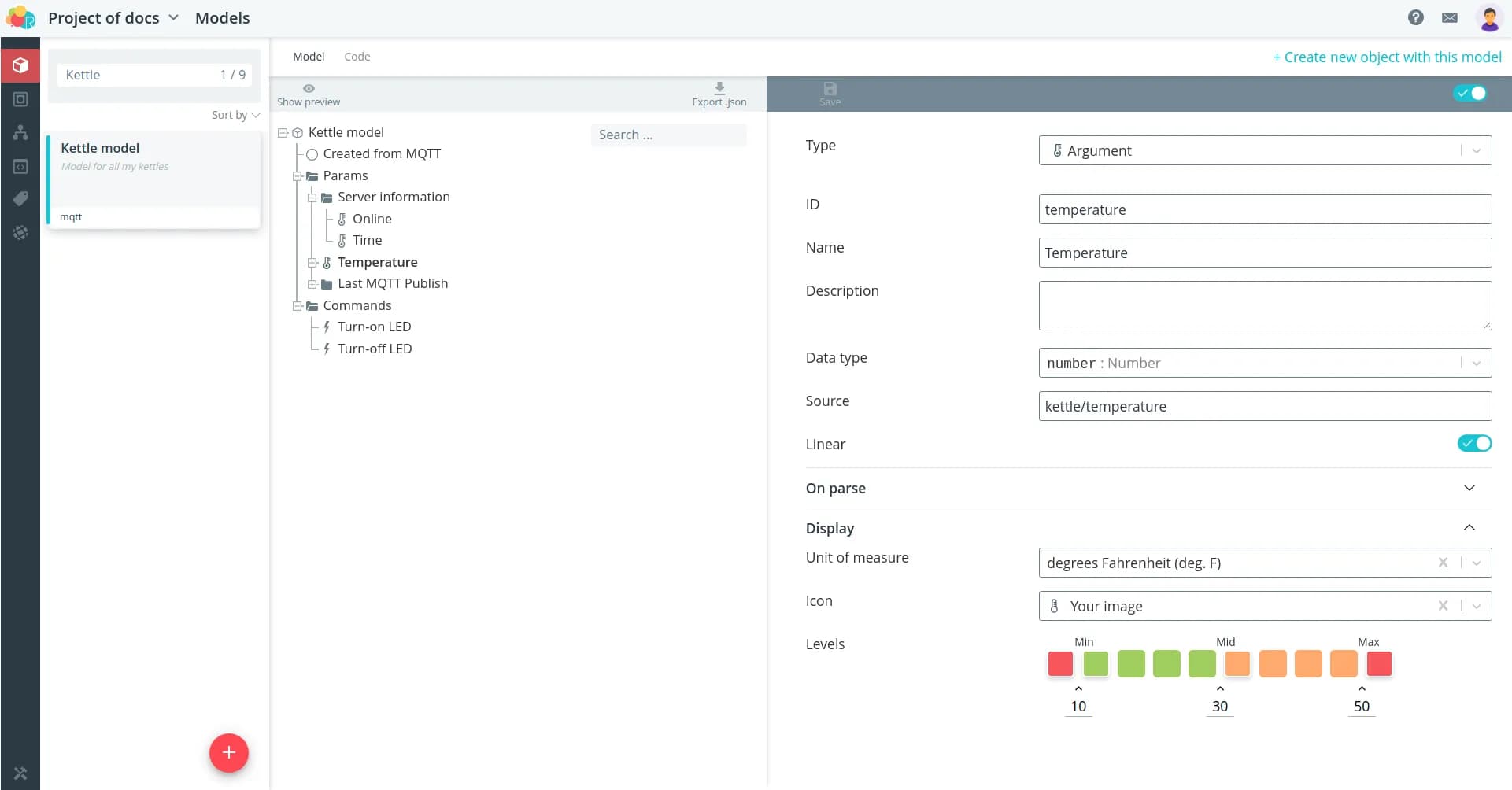Image resolution: width=1512 pixels, height=790 pixels.
Task: Collapse the Server information folder
Action: point(312,197)
